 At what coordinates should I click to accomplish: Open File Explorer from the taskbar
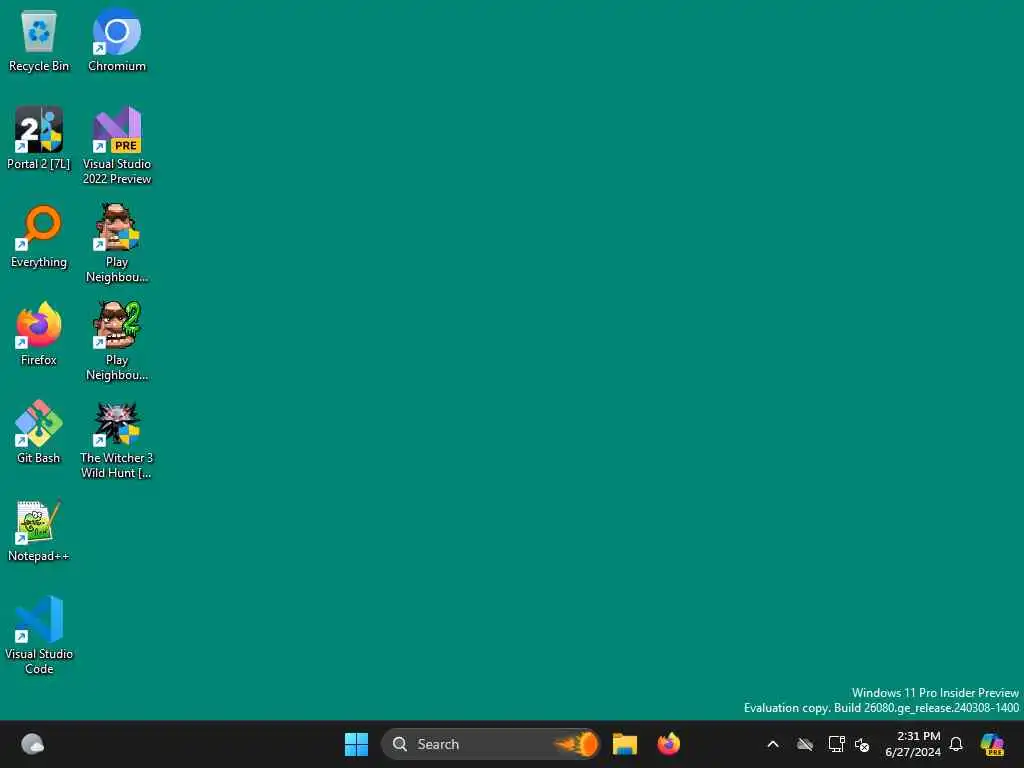point(624,744)
